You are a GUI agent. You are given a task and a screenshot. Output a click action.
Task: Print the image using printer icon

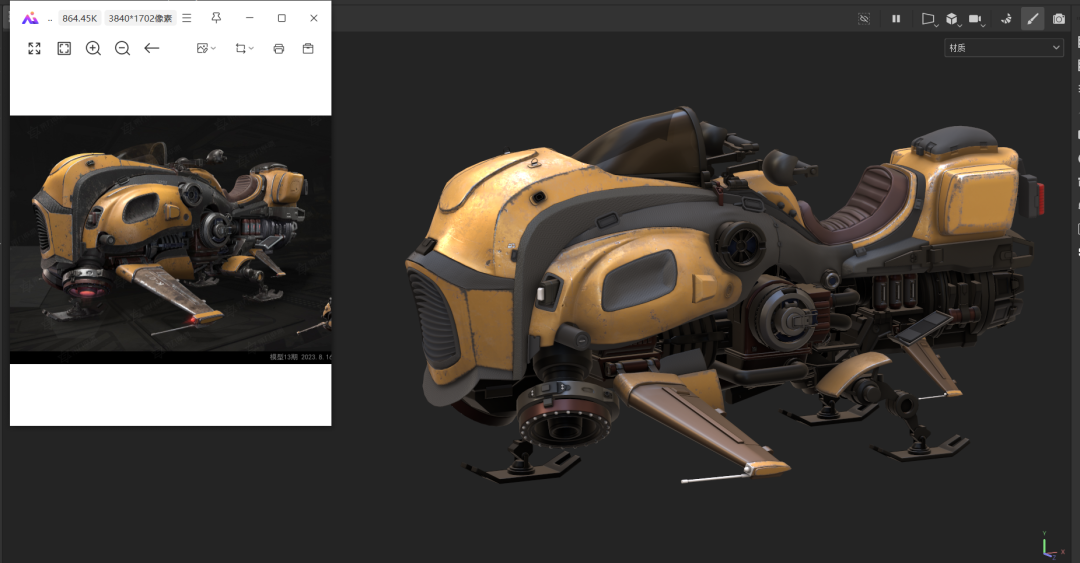point(279,48)
